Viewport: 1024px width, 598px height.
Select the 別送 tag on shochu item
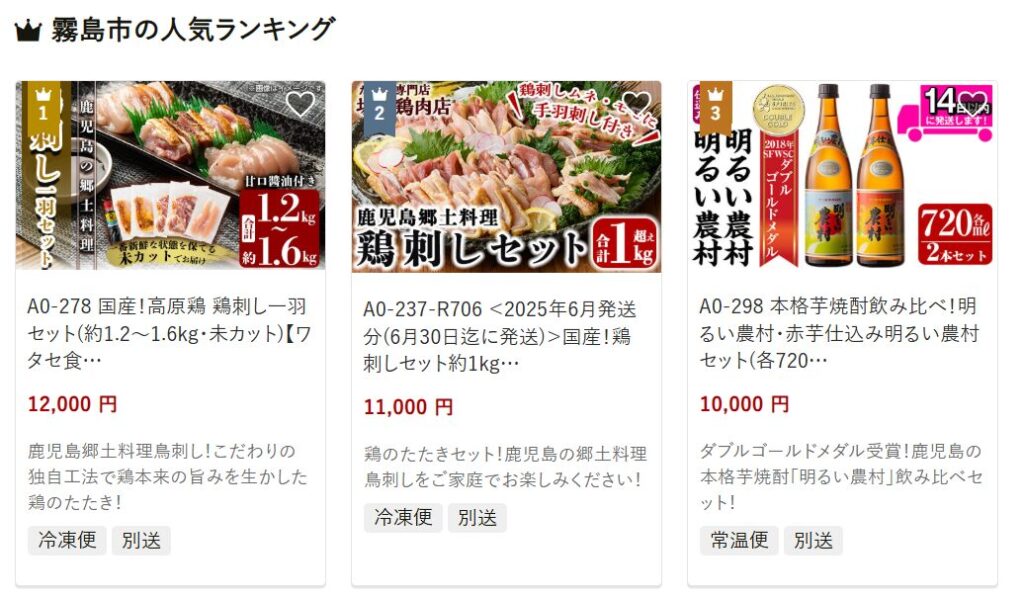813,540
